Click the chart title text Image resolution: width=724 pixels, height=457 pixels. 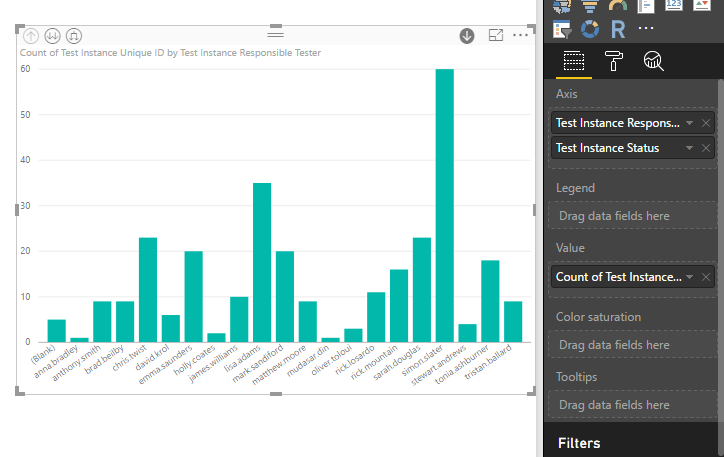pyautogui.click(x=170, y=53)
